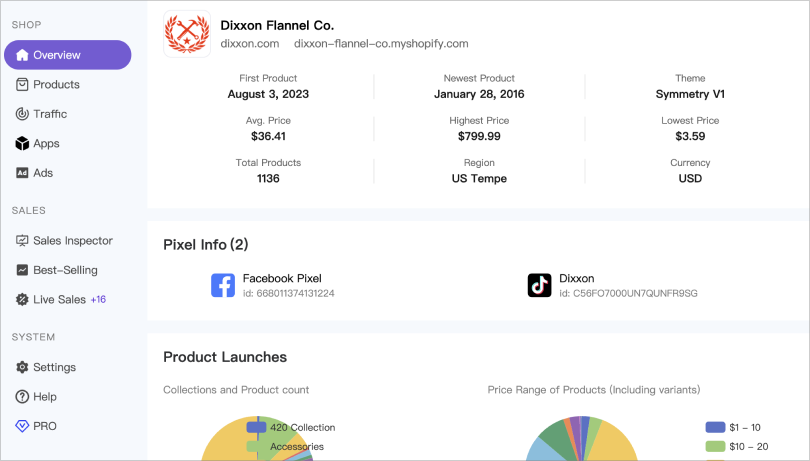Click the TikTok pixel logo

click(540, 286)
